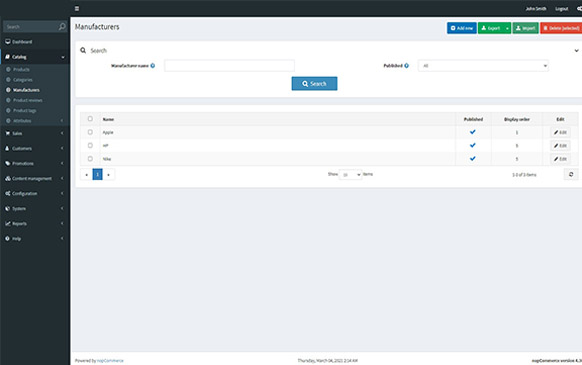The height and width of the screenshot is (365, 582).
Task: Click the Add new button
Action: 462,28
